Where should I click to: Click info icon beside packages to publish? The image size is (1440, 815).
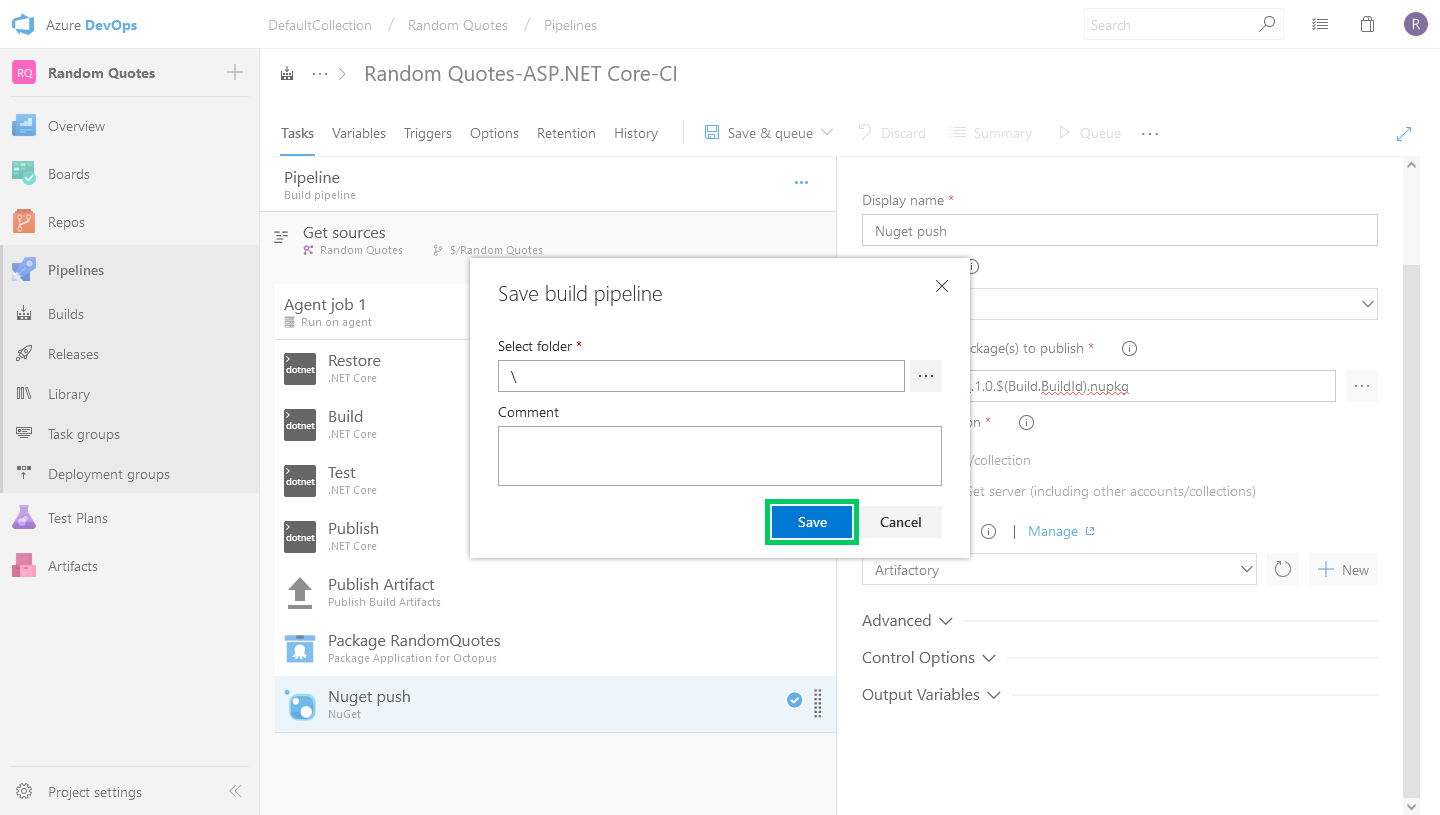tap(1129, 348)
